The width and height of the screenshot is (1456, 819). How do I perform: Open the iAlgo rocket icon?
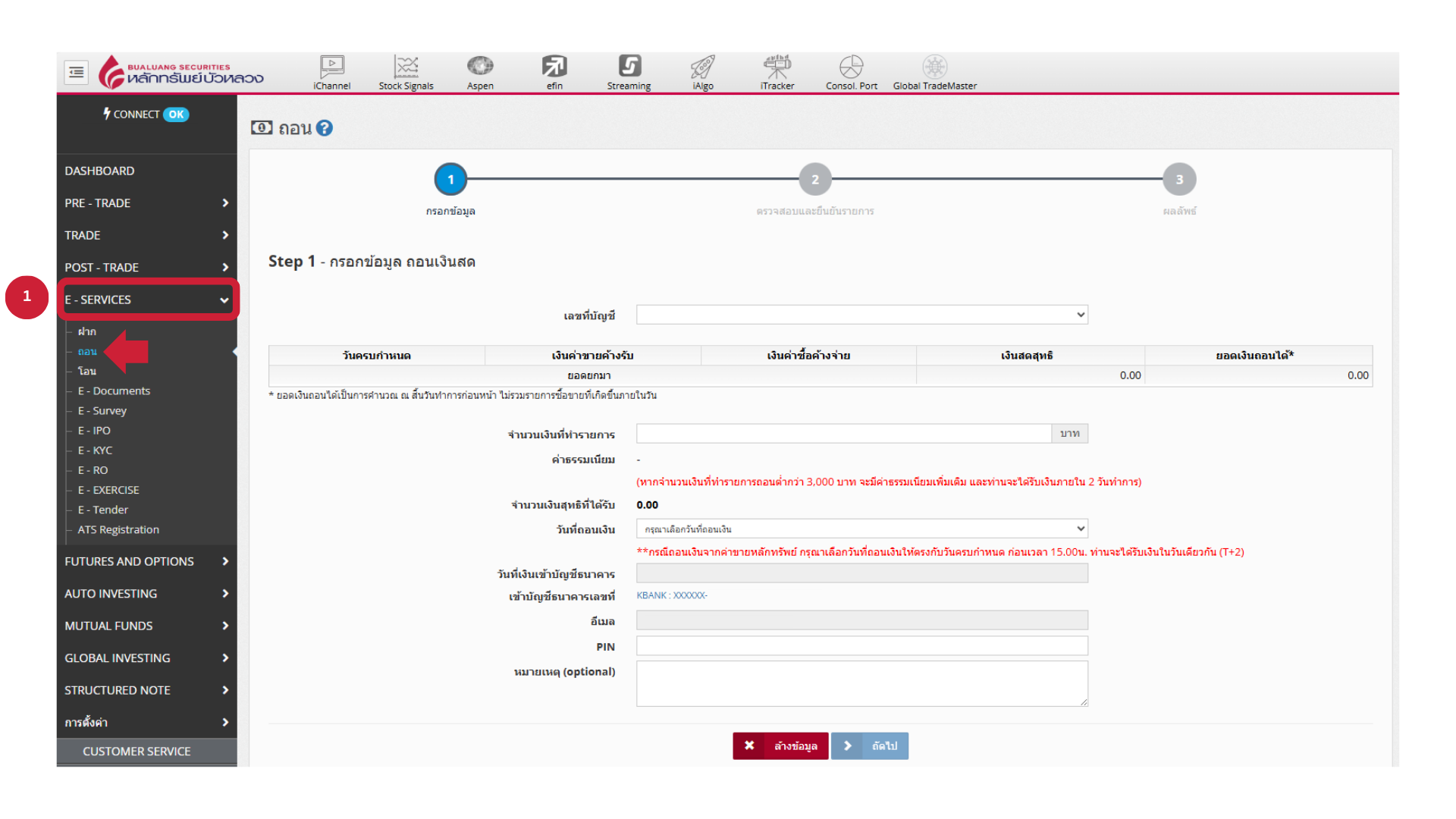[703, 67]
